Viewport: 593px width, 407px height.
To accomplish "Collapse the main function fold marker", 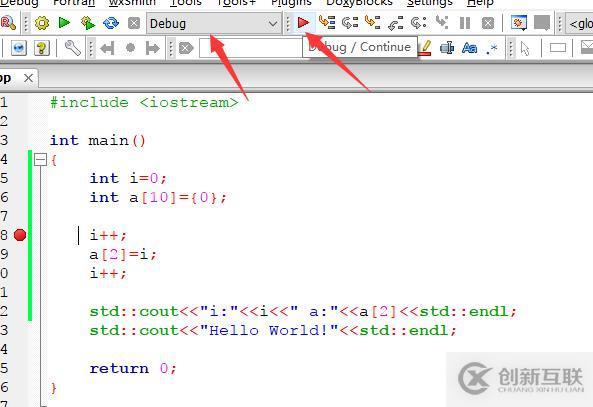I will [x=40, y=159].
